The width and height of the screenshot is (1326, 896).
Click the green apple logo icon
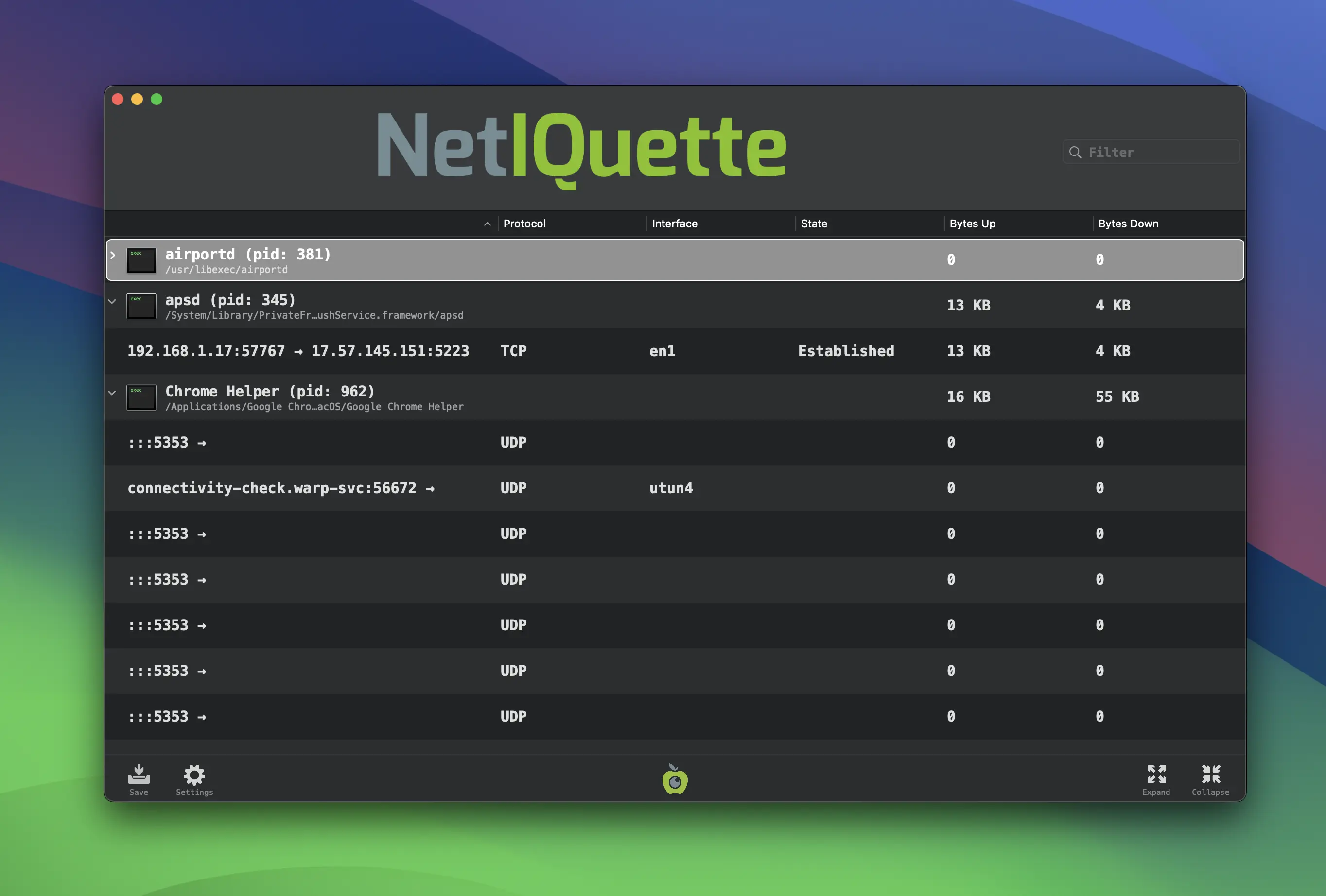pos(674,779)
